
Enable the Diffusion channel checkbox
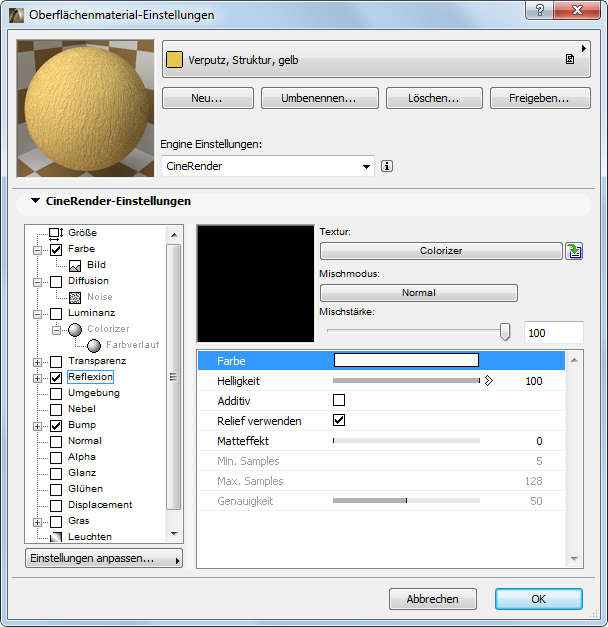coord(56,282)
